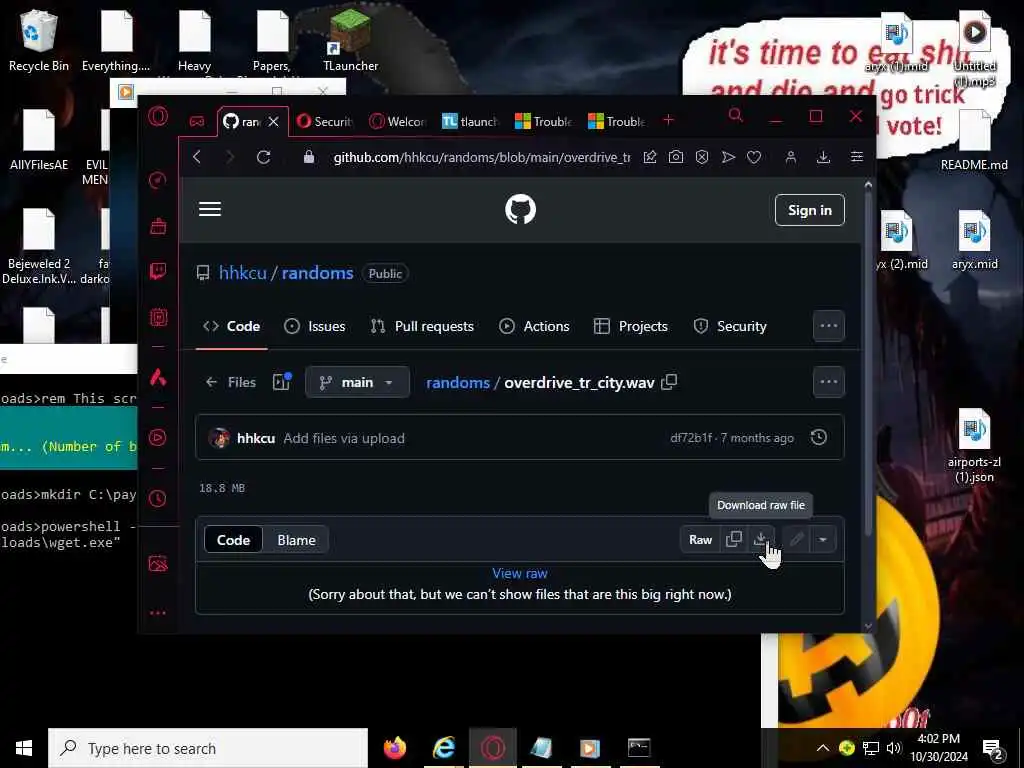Open the View raw link
Screen dimensions: 1024x768
(520, 573)
